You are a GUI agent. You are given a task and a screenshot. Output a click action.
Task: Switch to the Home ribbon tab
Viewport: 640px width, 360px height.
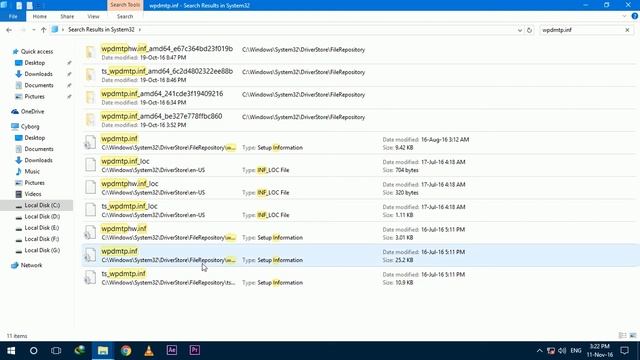pos(40,16)
